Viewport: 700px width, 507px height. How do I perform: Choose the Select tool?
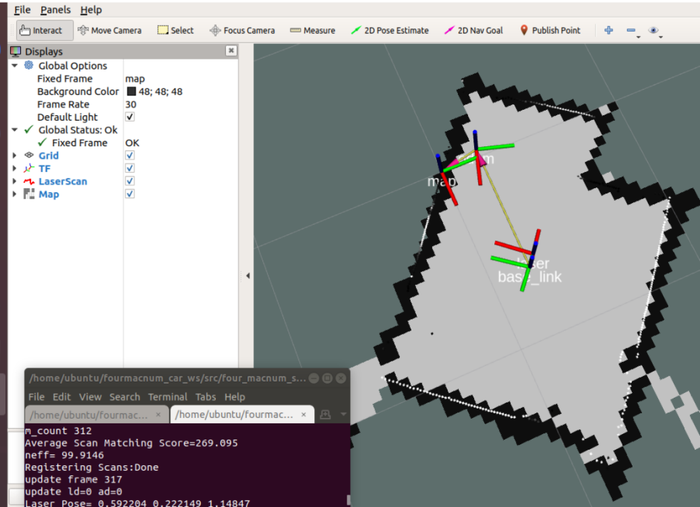(x=175, y=30)
